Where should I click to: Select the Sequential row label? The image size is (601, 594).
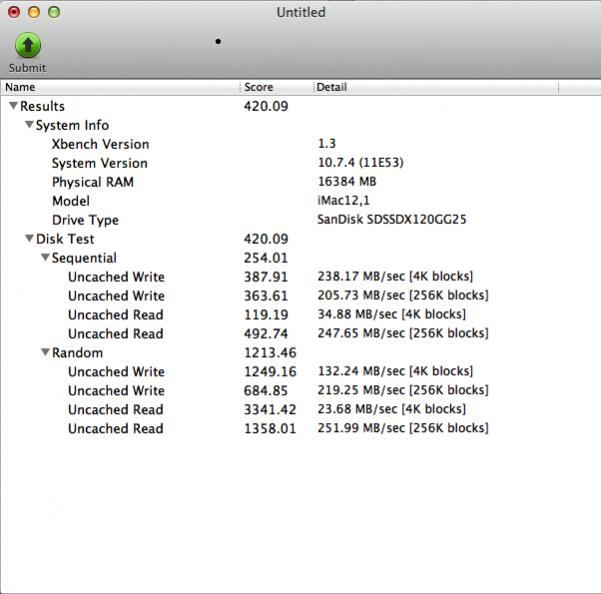click(84, 258)
